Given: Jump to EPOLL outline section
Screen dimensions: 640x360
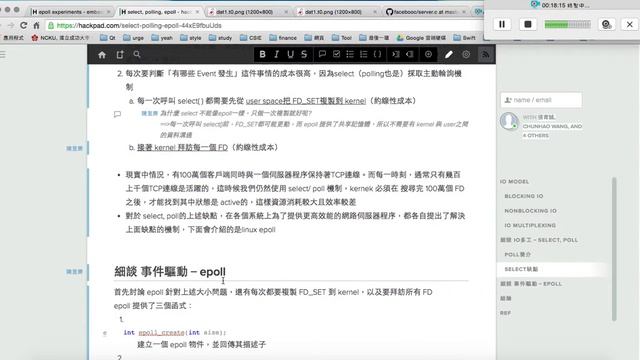Looking at the screenshot, I should pyautogui.click(x=531, y=284).
